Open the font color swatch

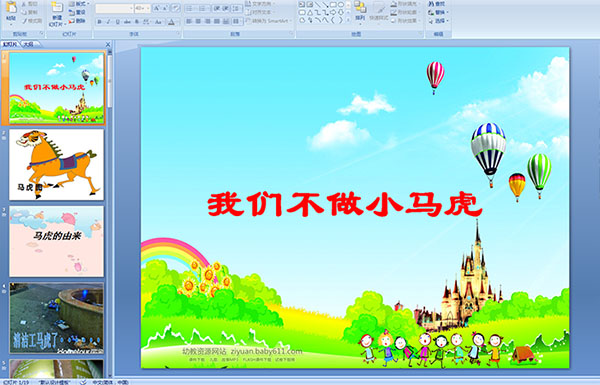coord(171,22)
